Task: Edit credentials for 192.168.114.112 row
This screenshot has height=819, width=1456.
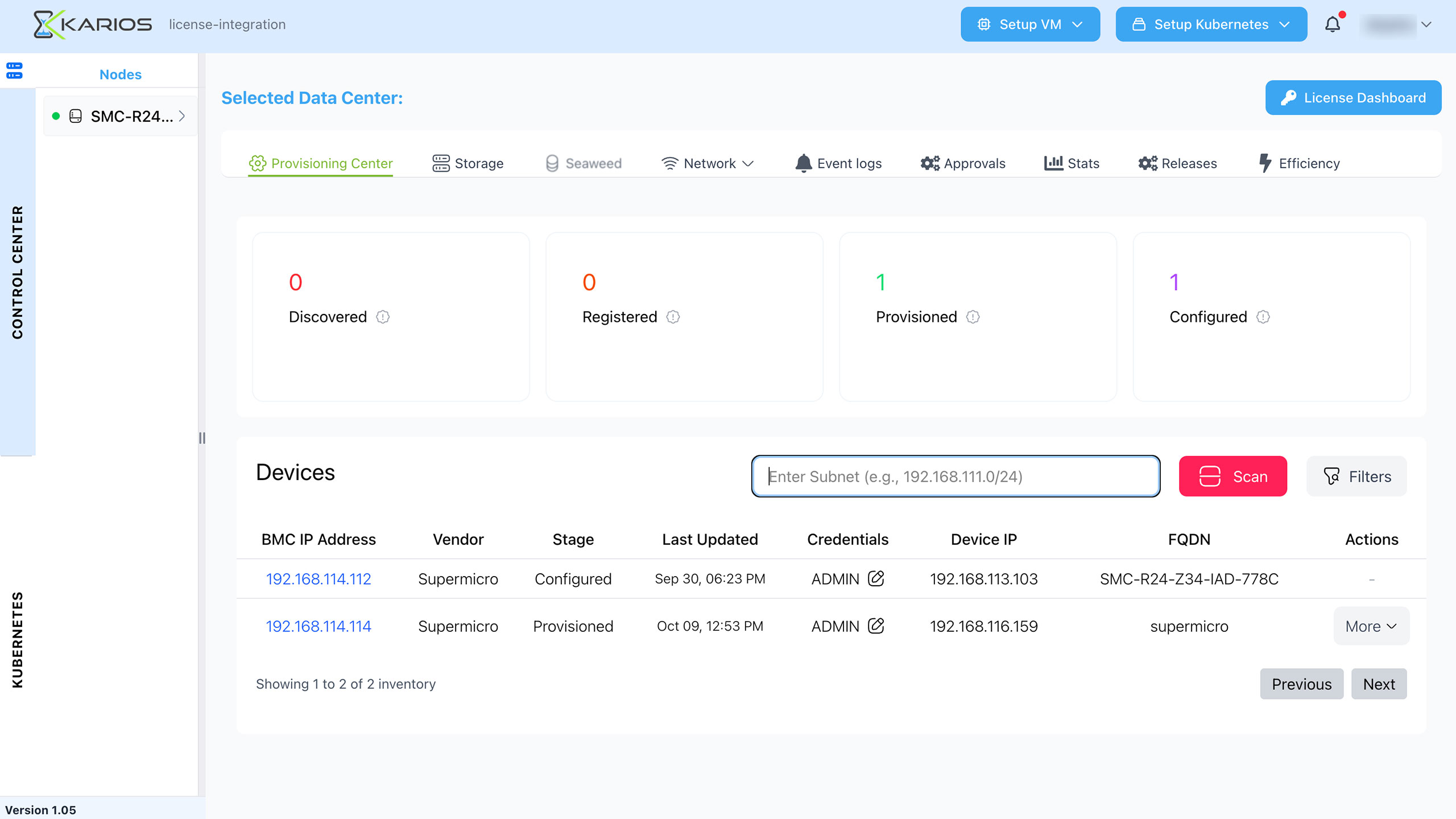Action: coord(876,578)
